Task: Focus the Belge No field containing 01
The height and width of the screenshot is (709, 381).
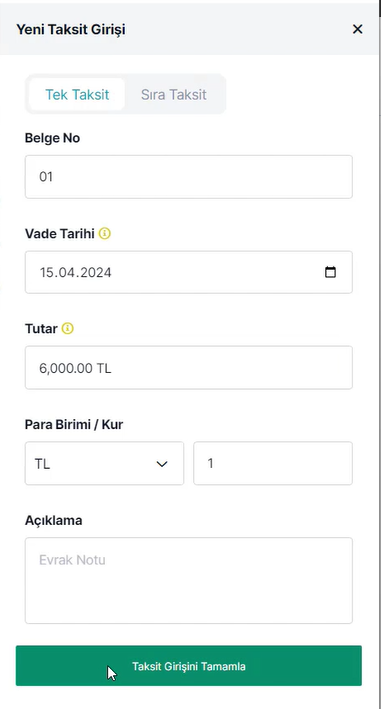Action: 188,177
